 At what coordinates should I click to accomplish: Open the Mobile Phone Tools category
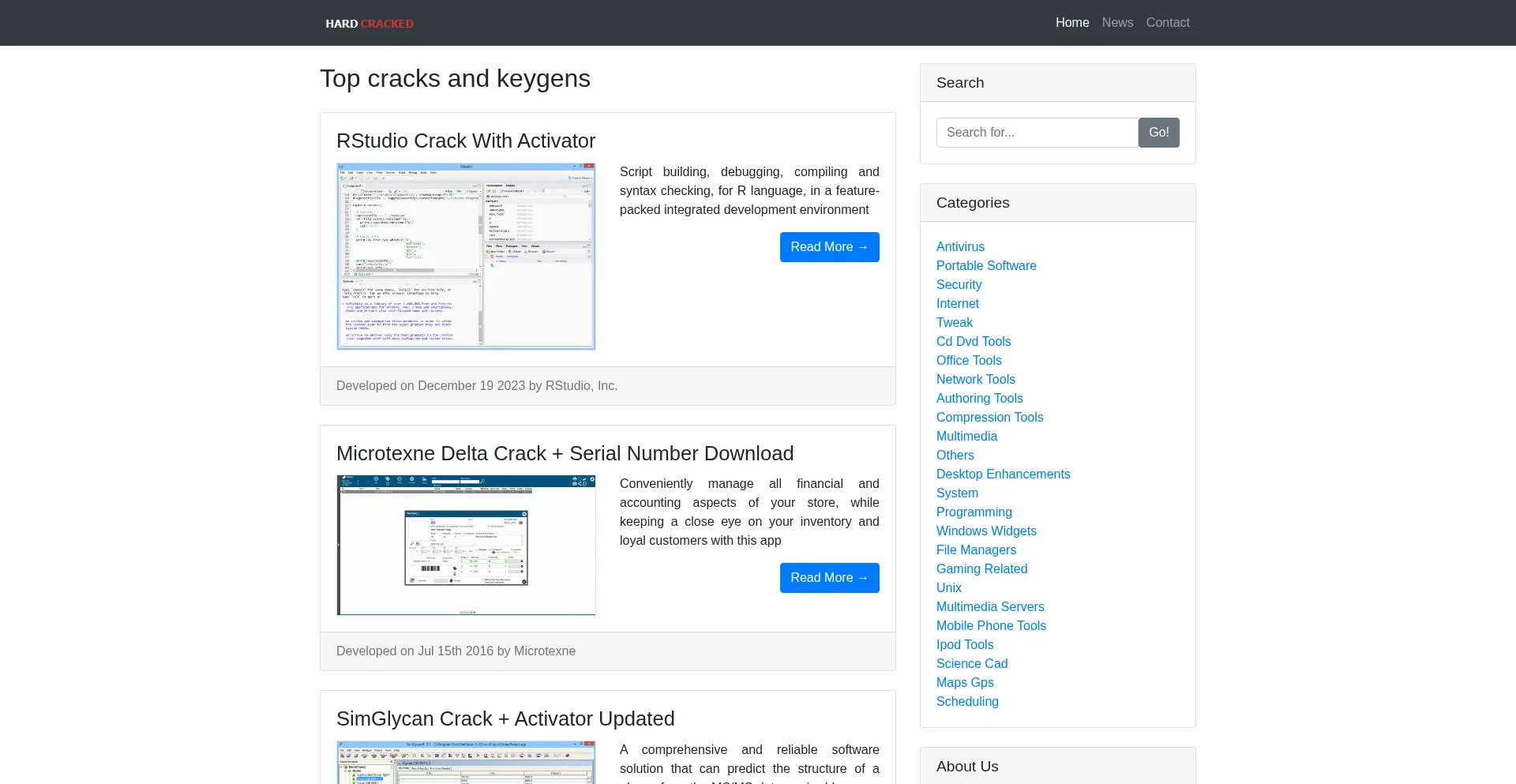point(991,626)
